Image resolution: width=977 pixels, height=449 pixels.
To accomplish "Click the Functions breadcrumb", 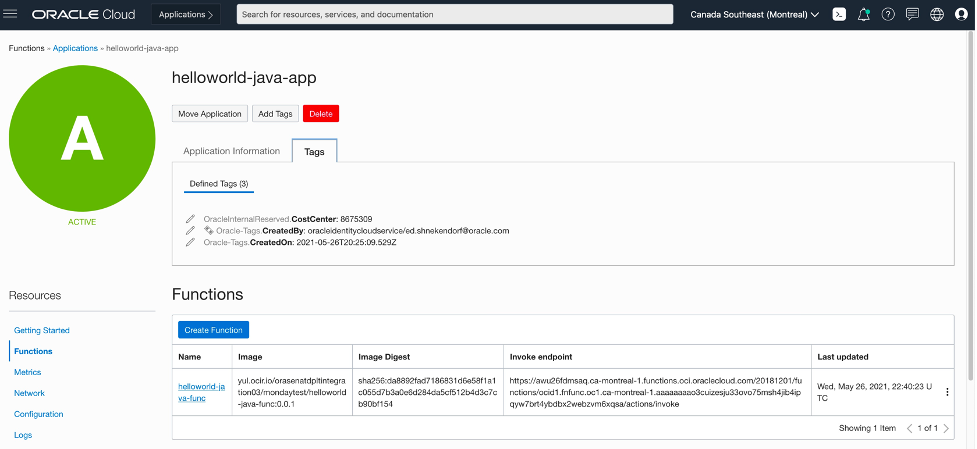I will tap(26, 48).
